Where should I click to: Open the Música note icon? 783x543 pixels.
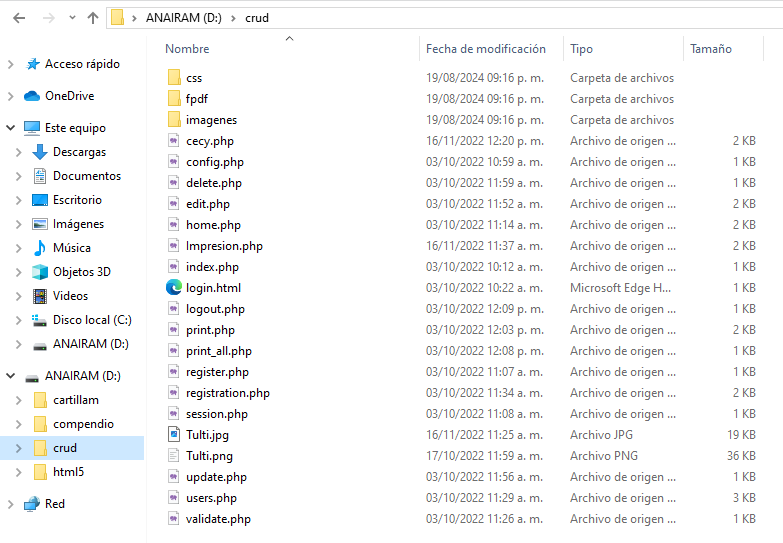click(40, 248)
